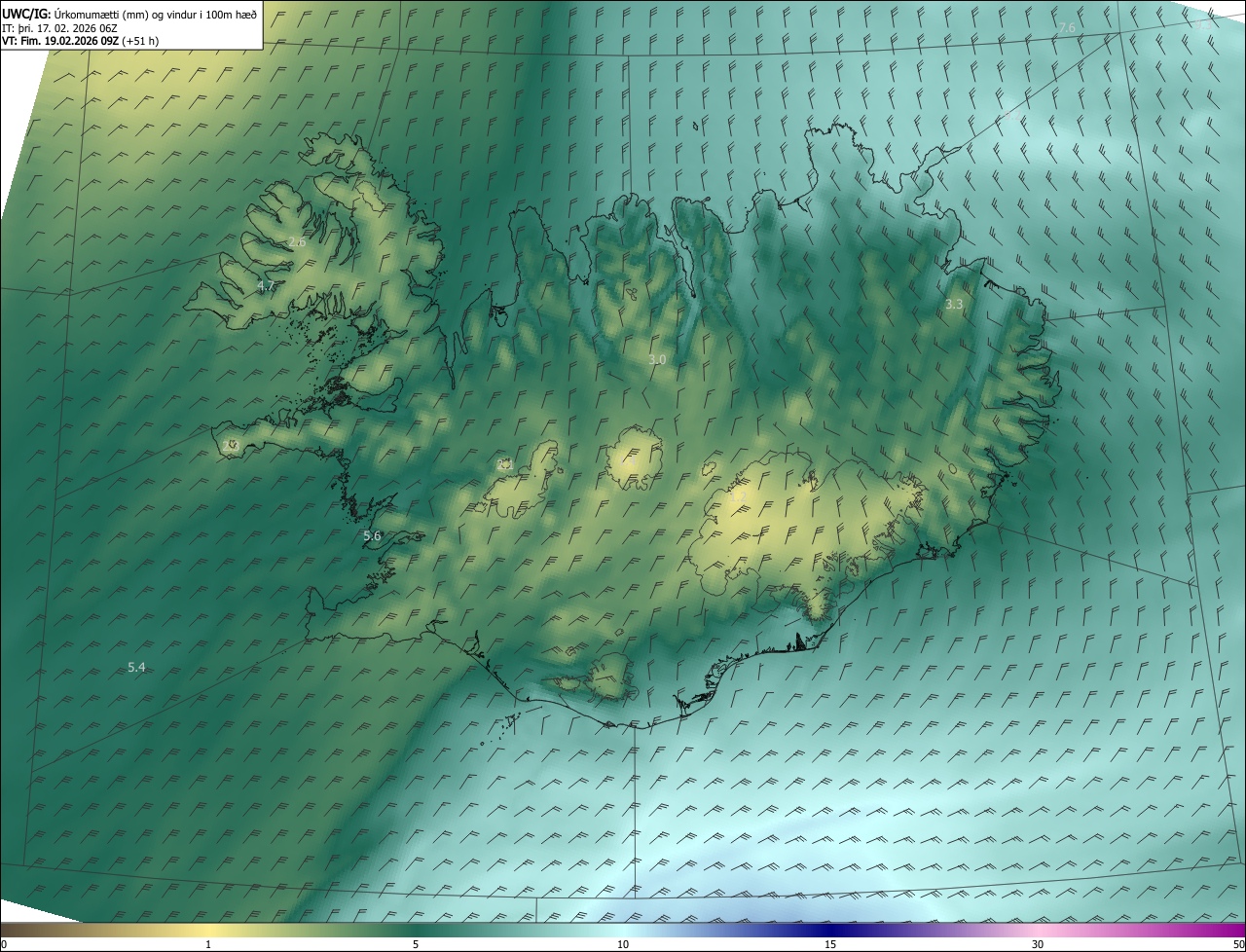Screen dimensions: 1246x952
Task: Click the map value label '7.6'
Action: pyautogui.click(x=1067, y=28)
